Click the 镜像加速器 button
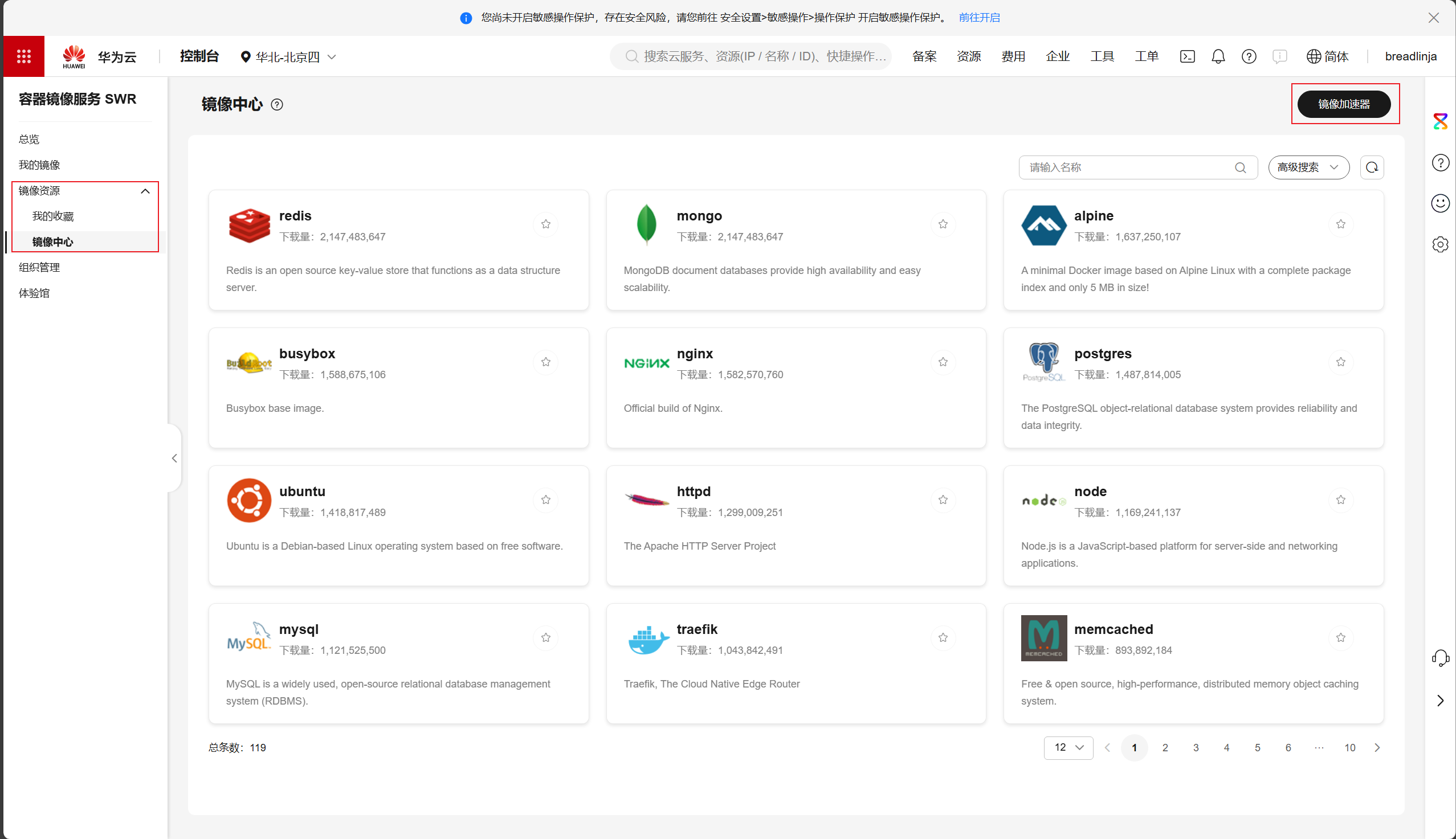 (x=1344, y=104)
